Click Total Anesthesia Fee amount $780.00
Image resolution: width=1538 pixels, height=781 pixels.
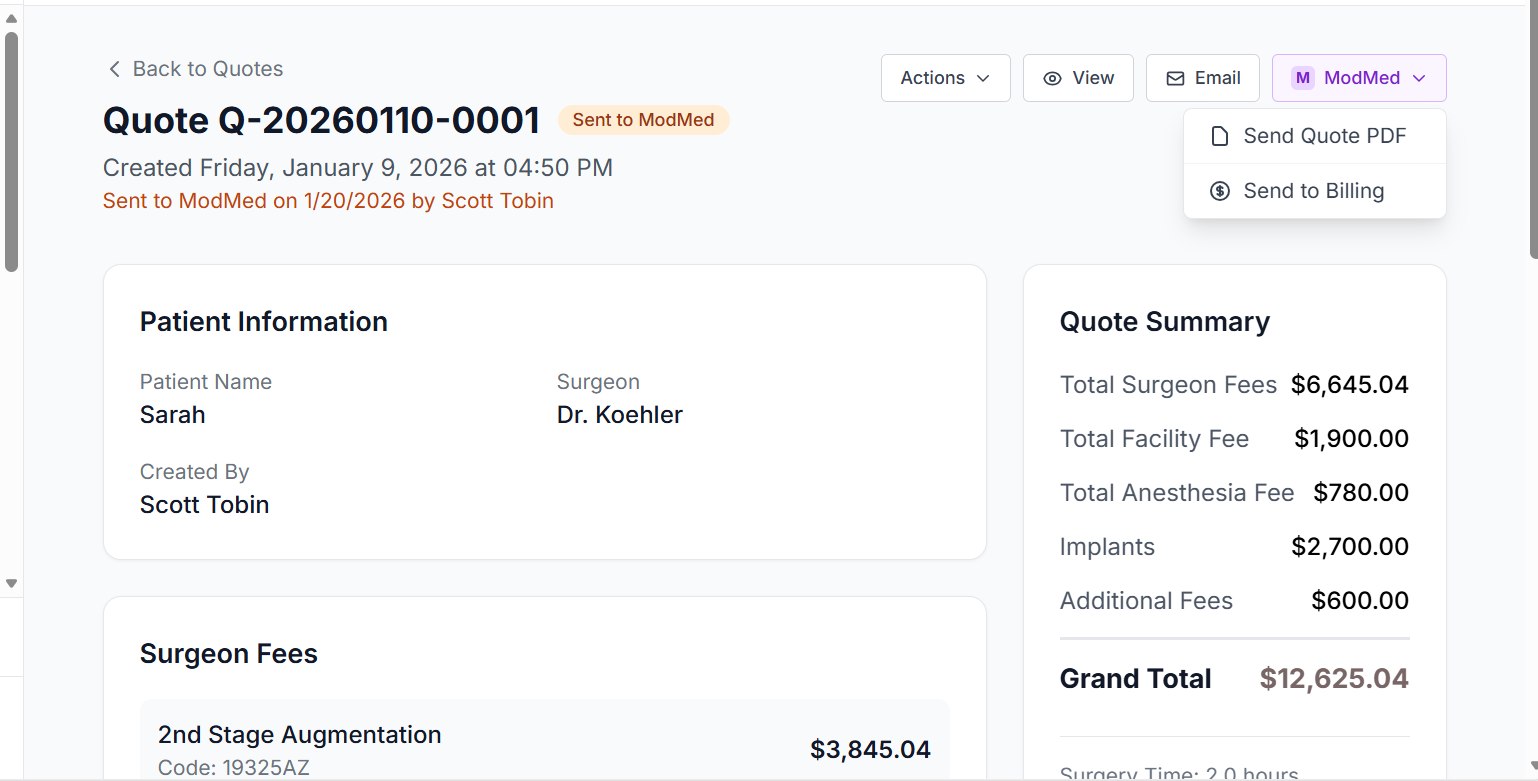pos(1361,493)
